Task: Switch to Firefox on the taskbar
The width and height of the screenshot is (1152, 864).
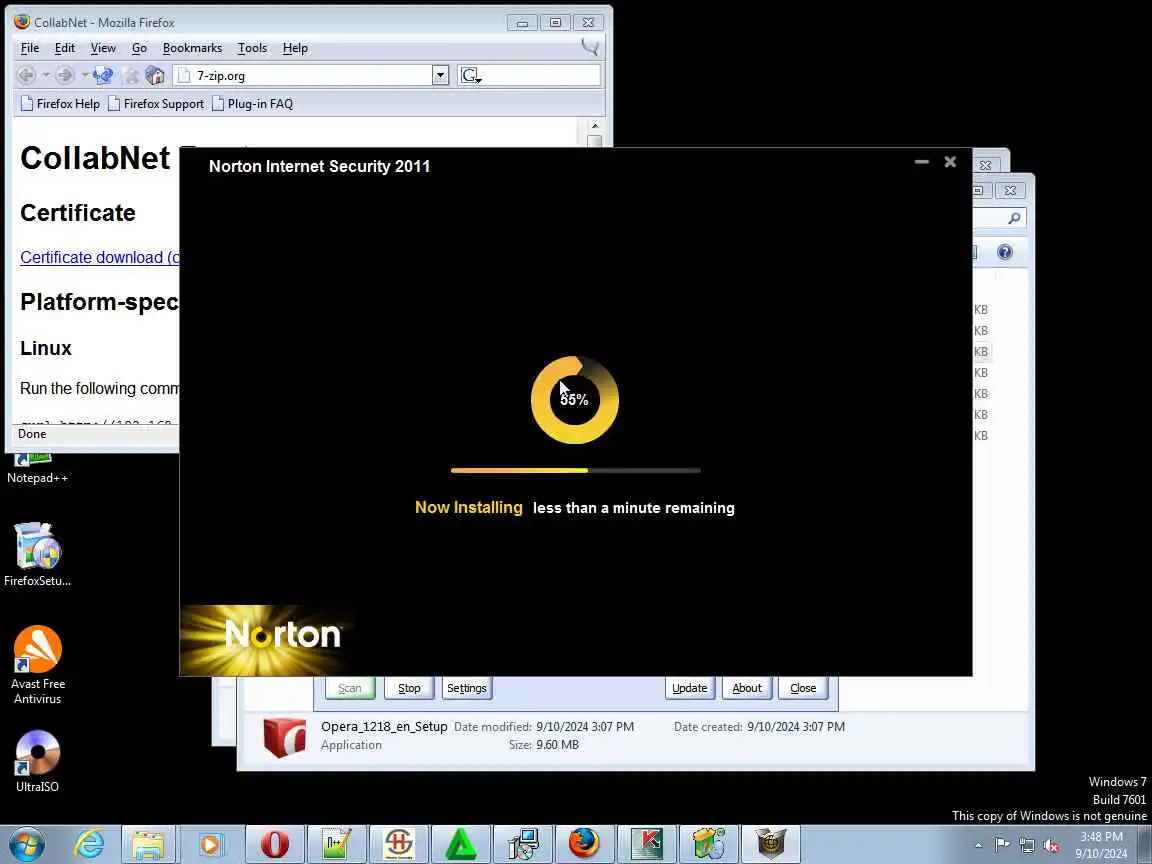Action: (x=584, y=844)
